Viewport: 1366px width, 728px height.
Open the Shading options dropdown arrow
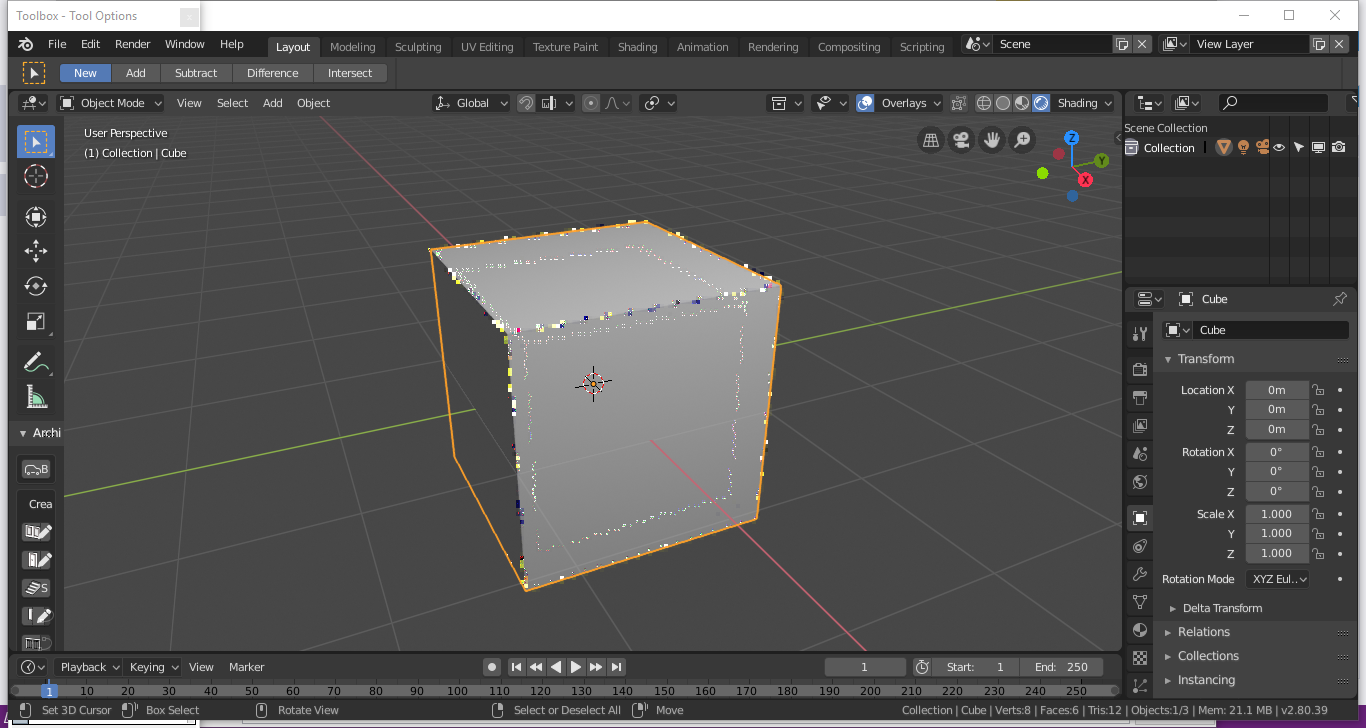[1108, 103]
